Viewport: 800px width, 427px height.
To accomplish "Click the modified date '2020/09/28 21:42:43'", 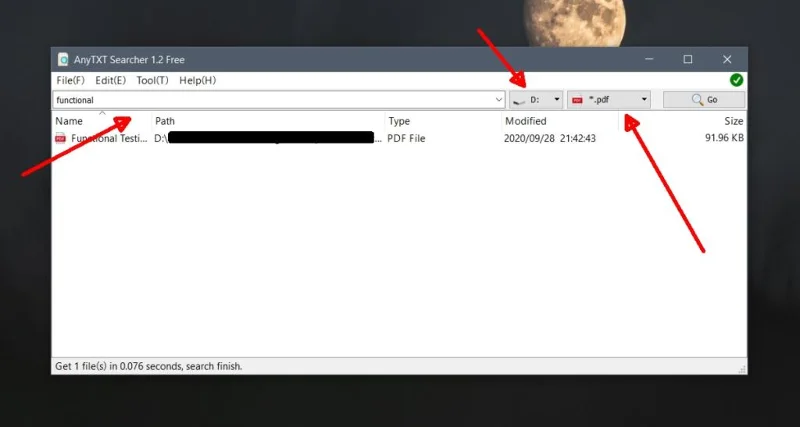I will (x=549, y=138).
